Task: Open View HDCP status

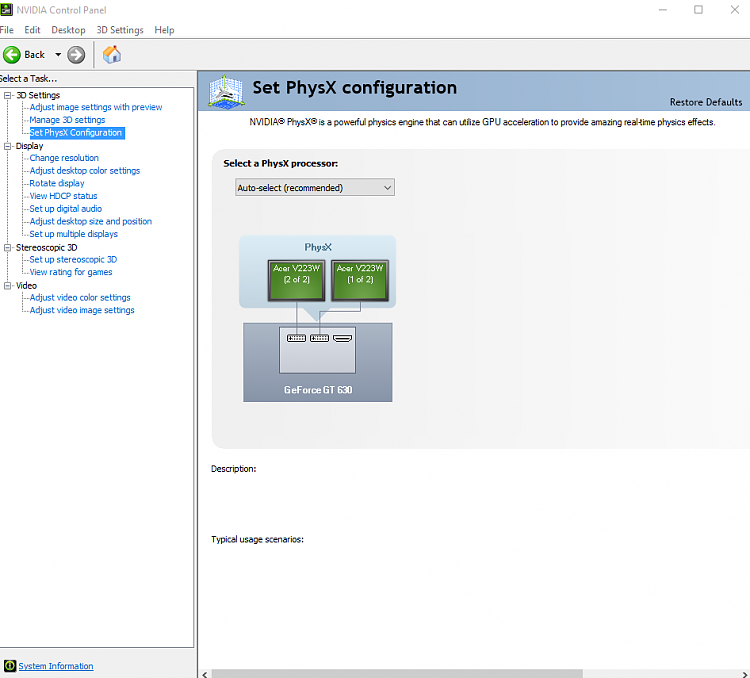Action: pyautogui.click(x=63, y=196)
